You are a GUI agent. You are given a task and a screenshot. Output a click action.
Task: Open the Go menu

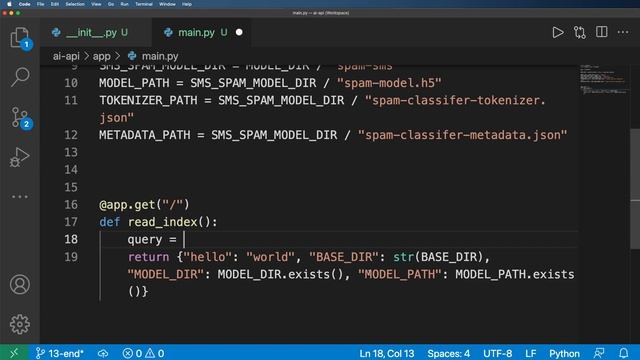[111, 4]
